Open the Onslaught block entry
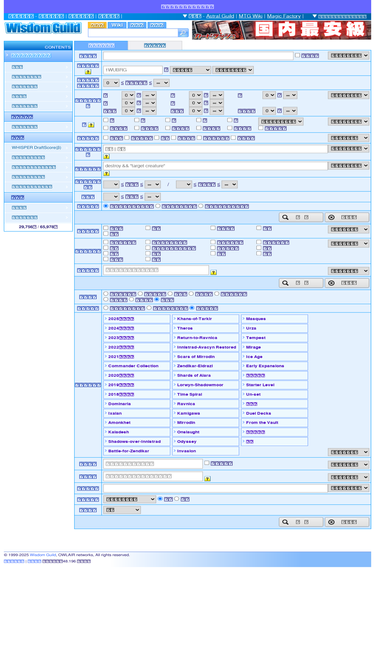This screenshot has height=667, width=375. 206,432
